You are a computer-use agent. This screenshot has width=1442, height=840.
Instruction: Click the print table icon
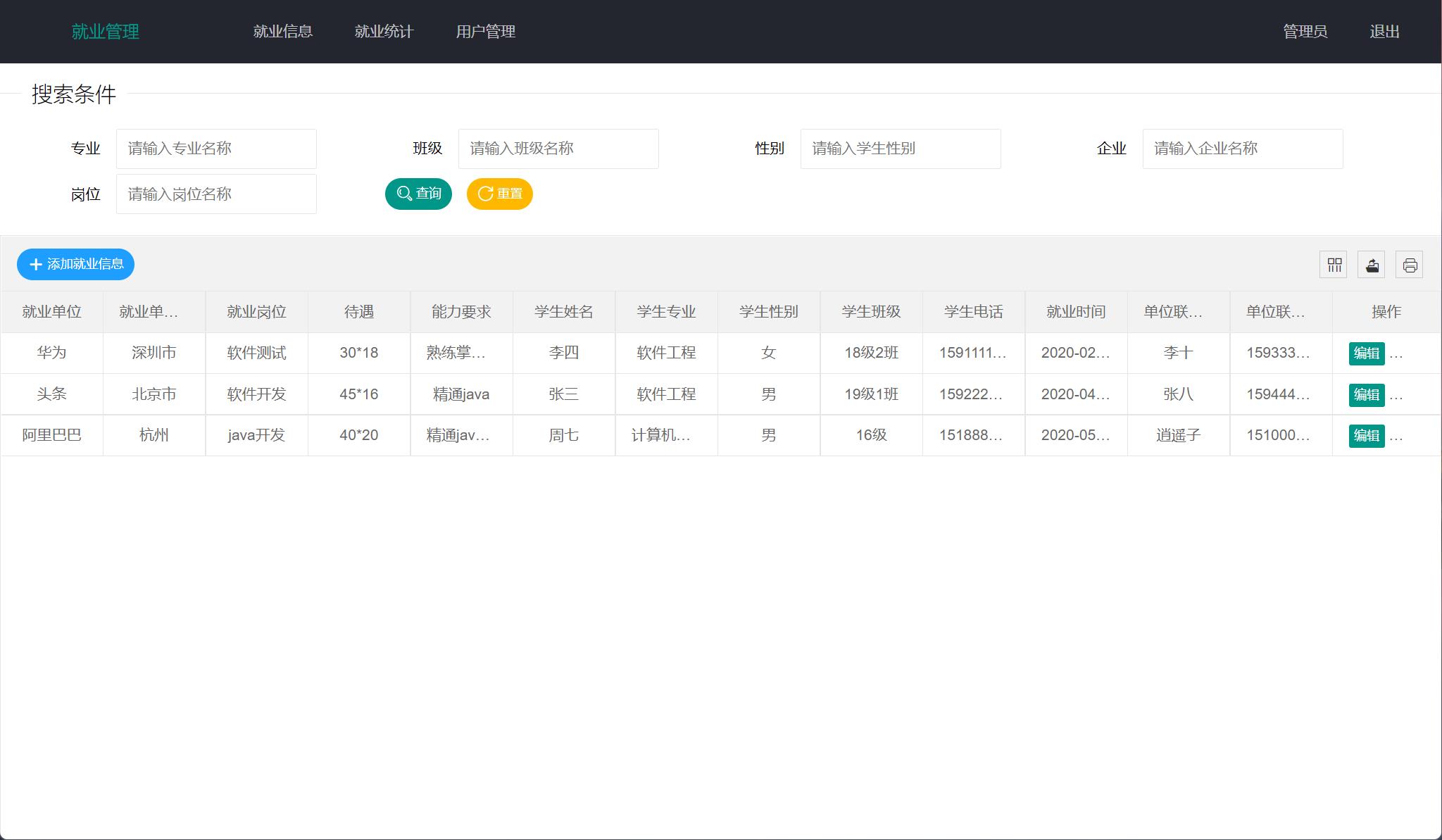(1410, 264)
